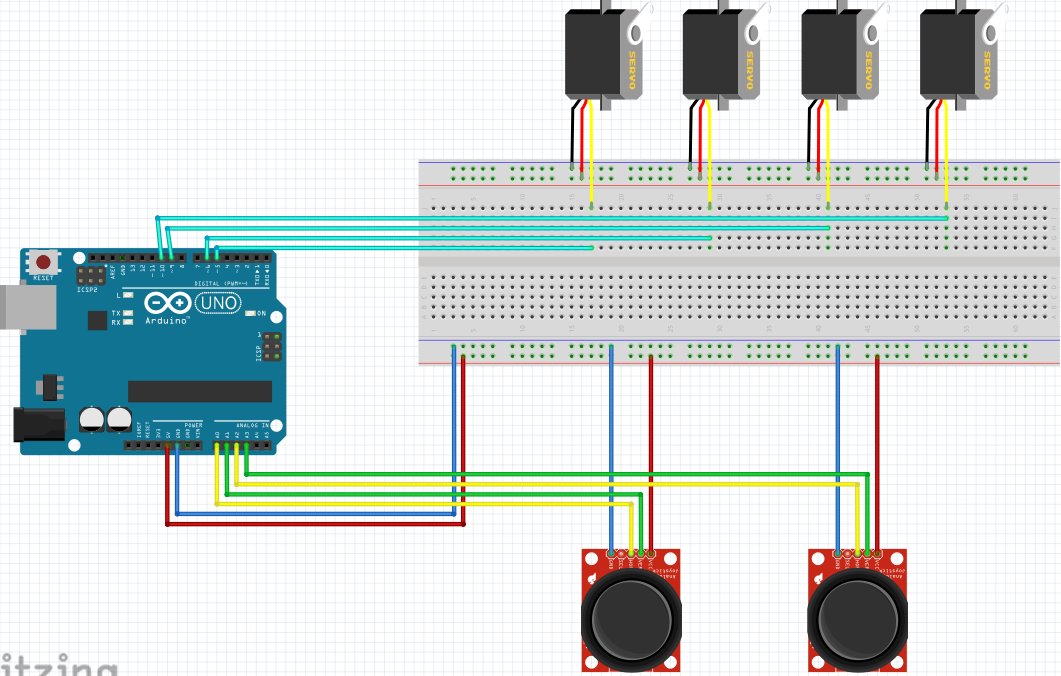Select the third servo from left

pos(844,54)
